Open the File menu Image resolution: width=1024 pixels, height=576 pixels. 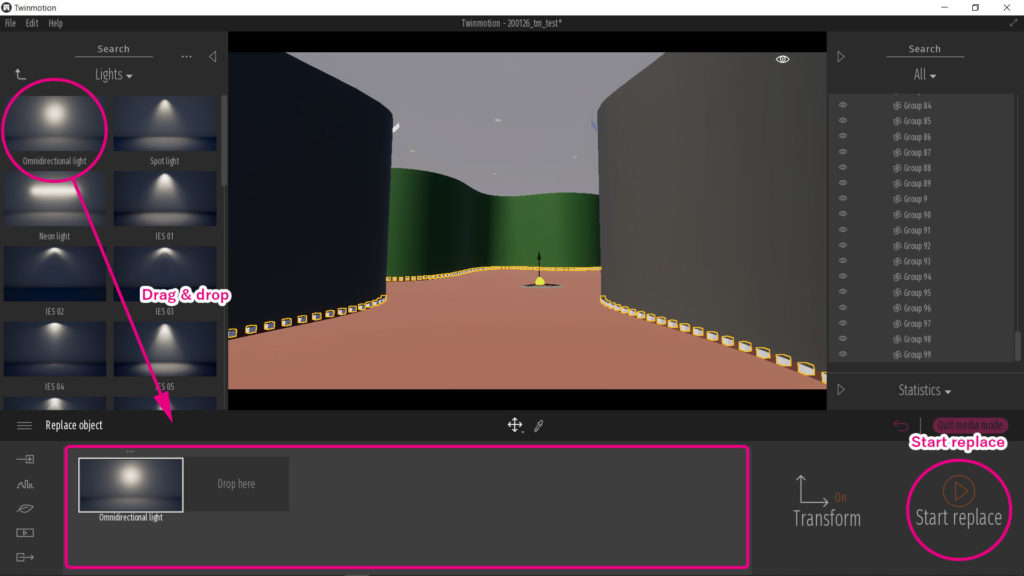pos(10,23)
